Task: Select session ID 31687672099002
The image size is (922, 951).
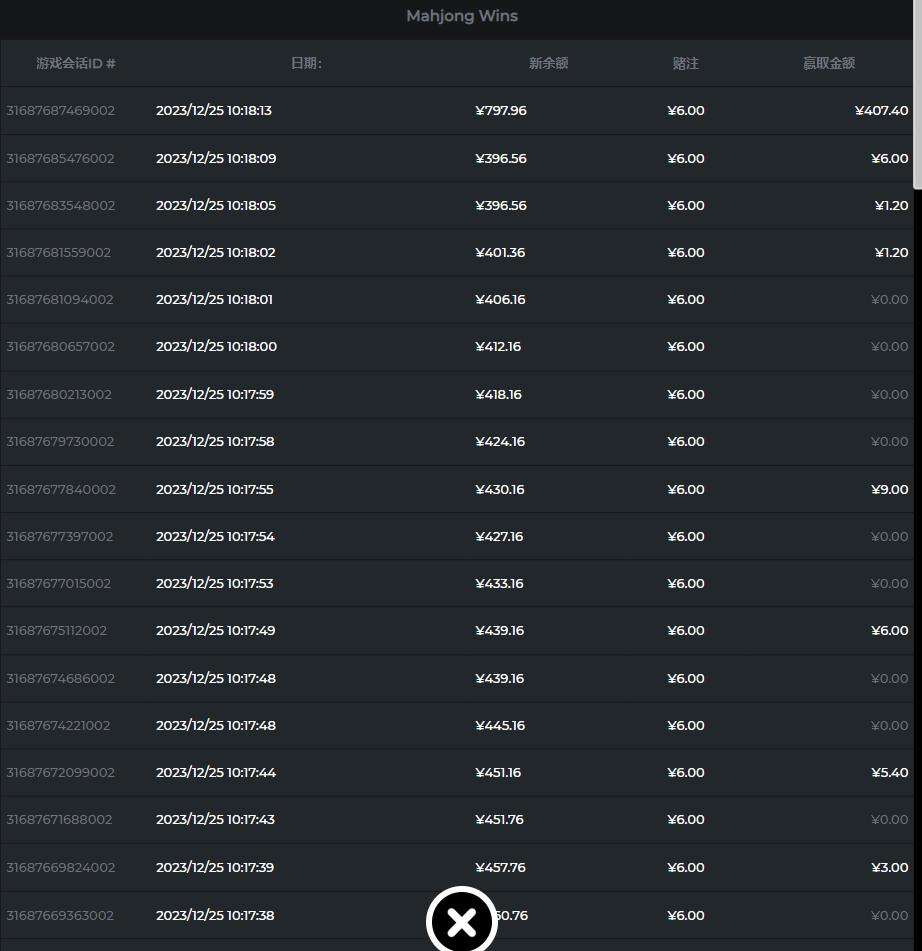Action: pos(61,773)
